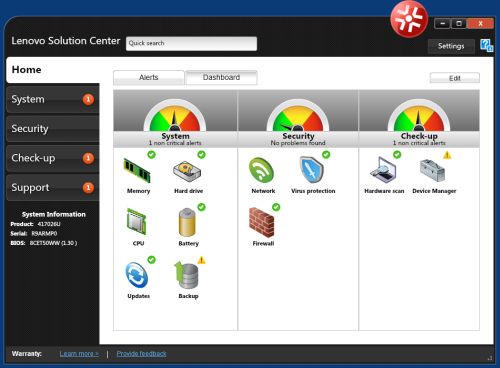Click the Settings button
Screen dimensions: 500x368
click(451, 46)
